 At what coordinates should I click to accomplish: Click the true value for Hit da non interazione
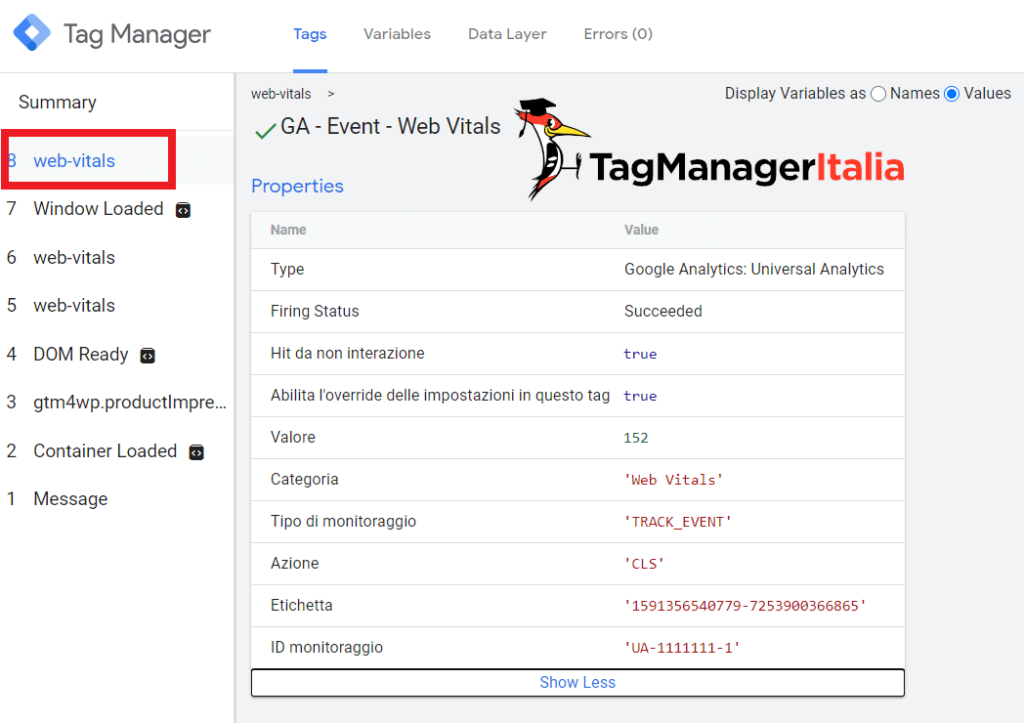pos(640,354)
